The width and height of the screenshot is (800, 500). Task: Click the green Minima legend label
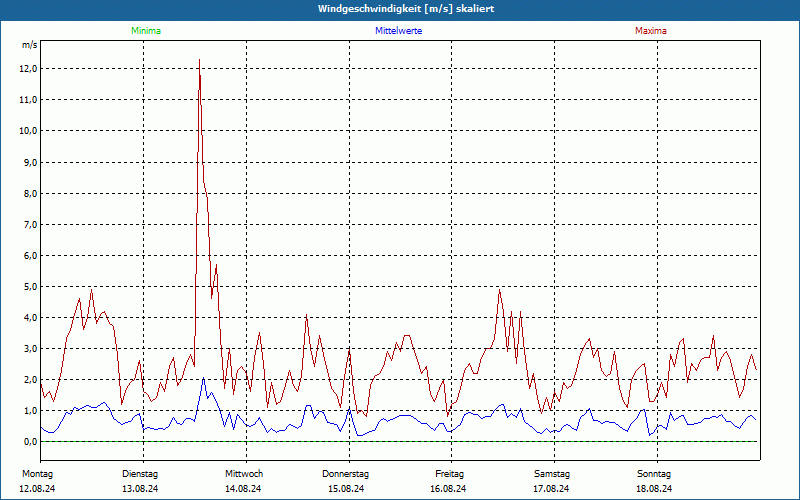146,31
